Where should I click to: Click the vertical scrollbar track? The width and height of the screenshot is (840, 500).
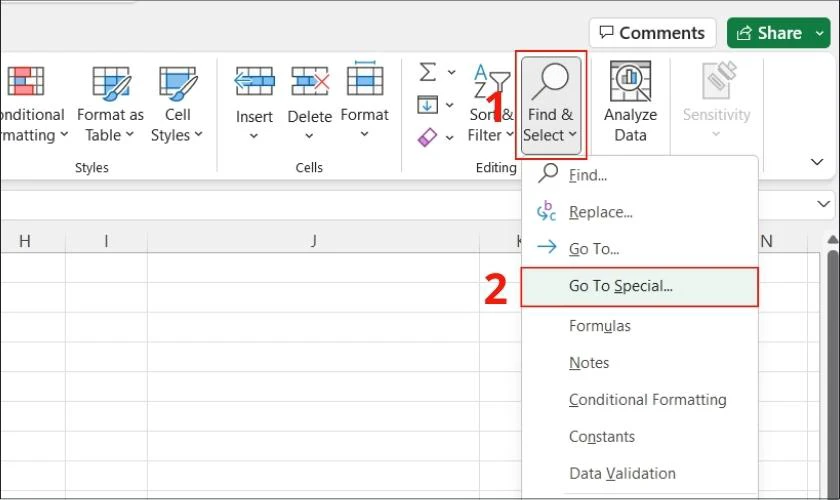point(832,375)
